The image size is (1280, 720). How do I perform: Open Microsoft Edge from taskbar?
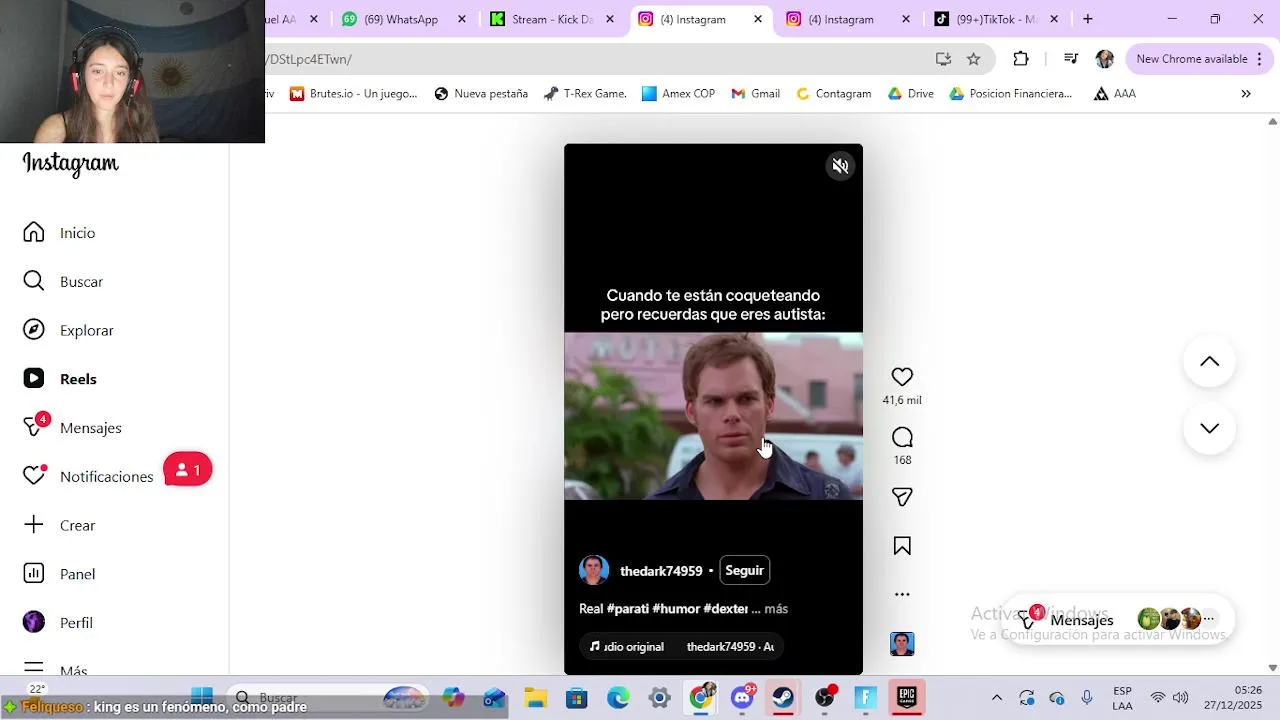coord(618,698)
